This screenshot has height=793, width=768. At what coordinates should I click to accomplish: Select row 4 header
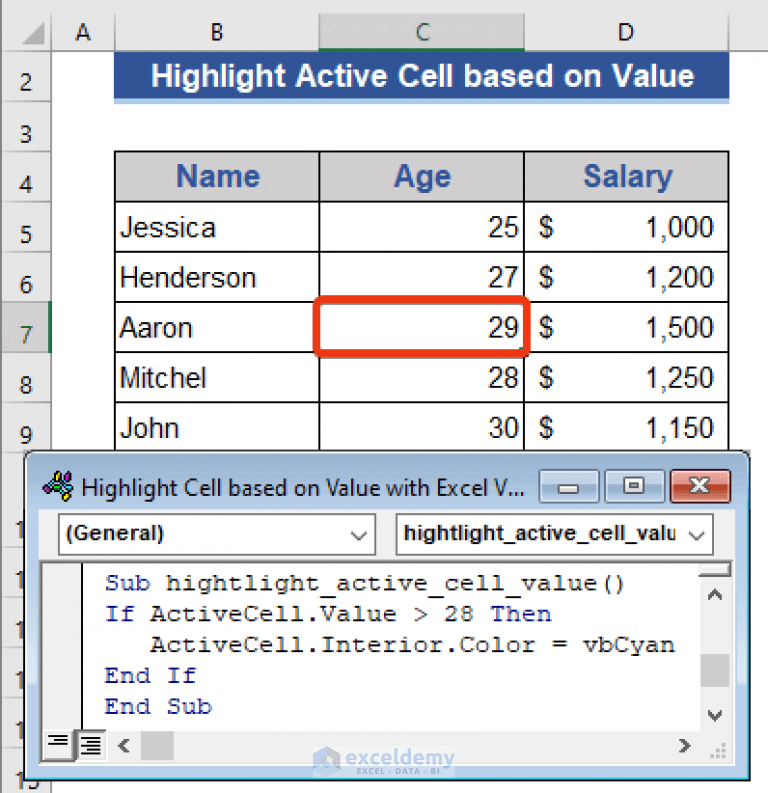[26, 178]
